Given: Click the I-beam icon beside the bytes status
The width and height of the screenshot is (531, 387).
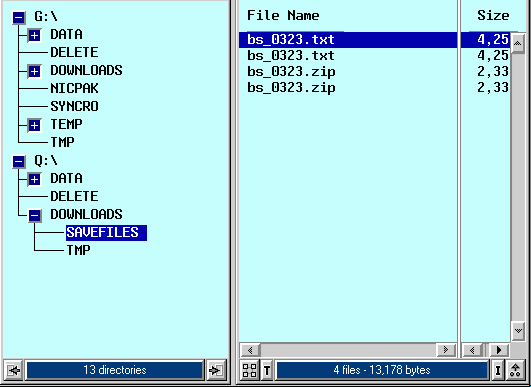Looking at the screenshot, I should point(497,370).
